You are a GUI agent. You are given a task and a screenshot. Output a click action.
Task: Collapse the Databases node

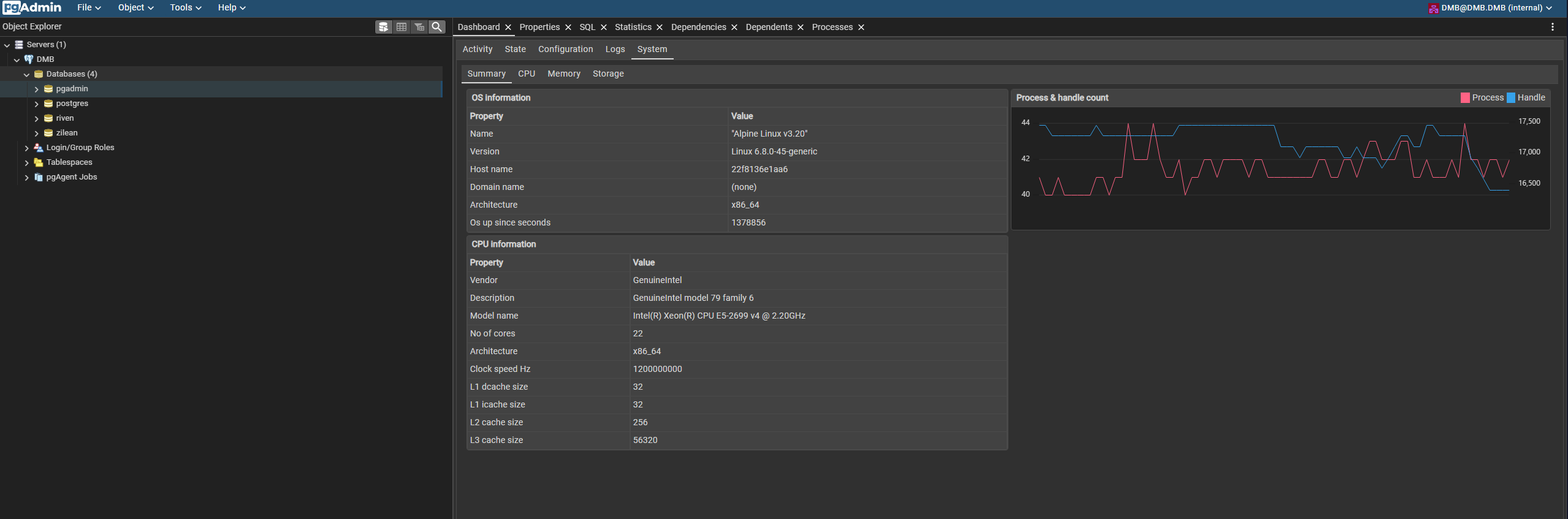coord(26,74)
